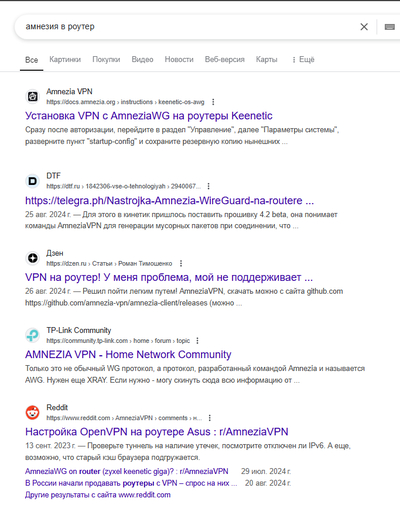Switch to the Видео tab

coord(142,60)
